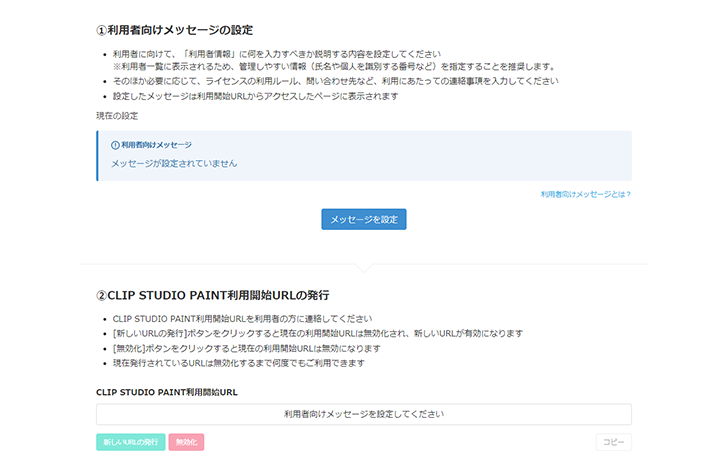Click the メッセージを設定 button
The image size is (728, 472).
pos(363,219)
